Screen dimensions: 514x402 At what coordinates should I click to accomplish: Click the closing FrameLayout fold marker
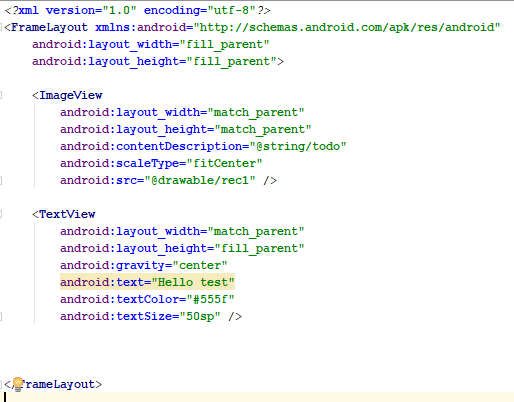1,384
